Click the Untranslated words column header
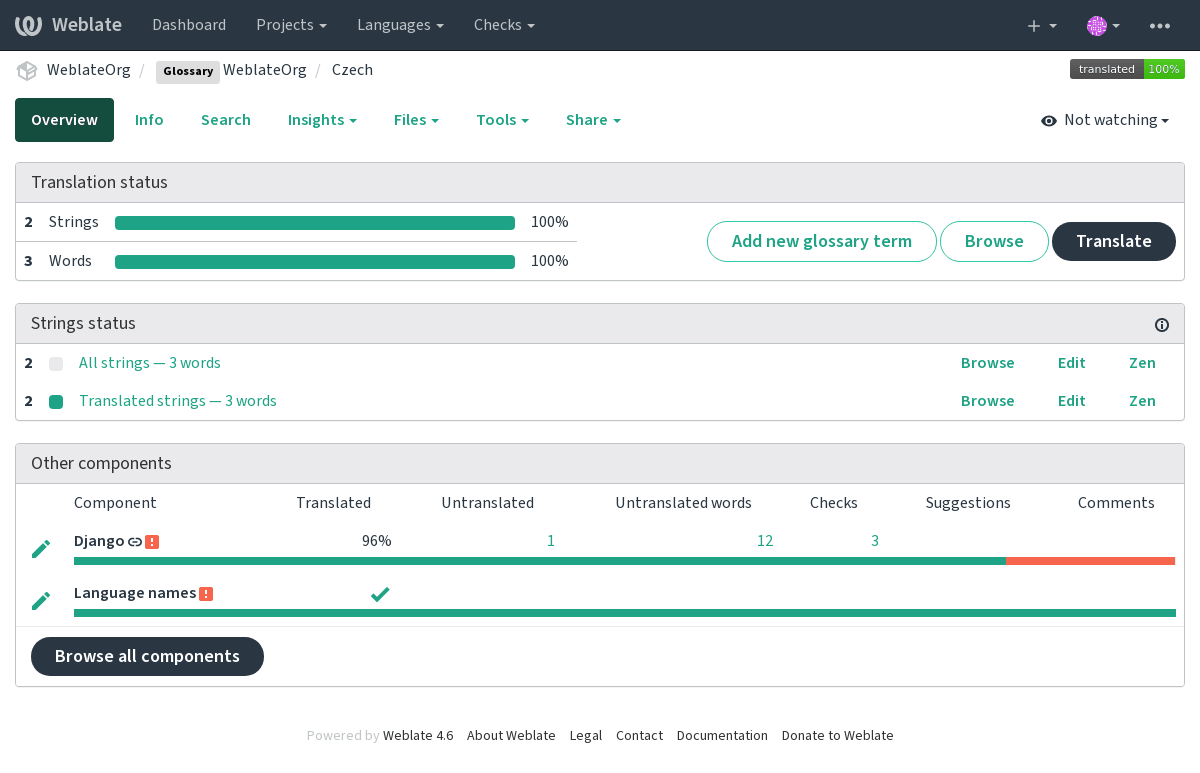 [x=683, y=503]
